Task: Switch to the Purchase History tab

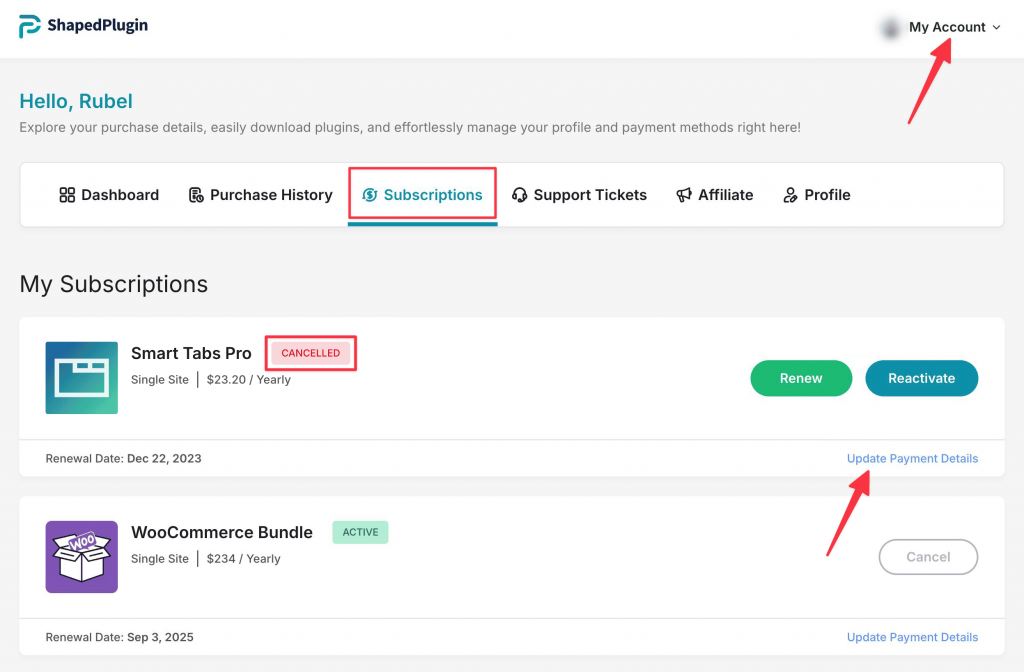Action: coord(261,195)
